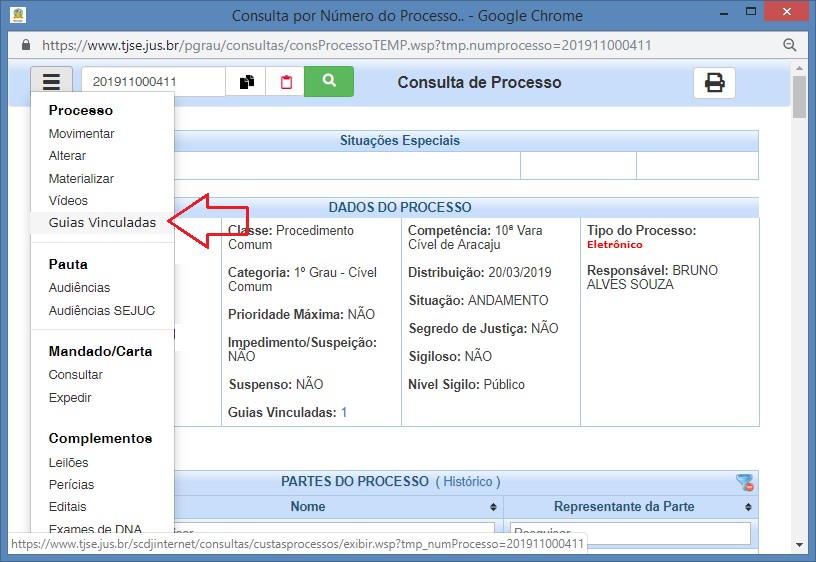The height and width of the screenshot is (562, 816).
Task: Click the scrollbar down arrow
Action: click(799, 545)
